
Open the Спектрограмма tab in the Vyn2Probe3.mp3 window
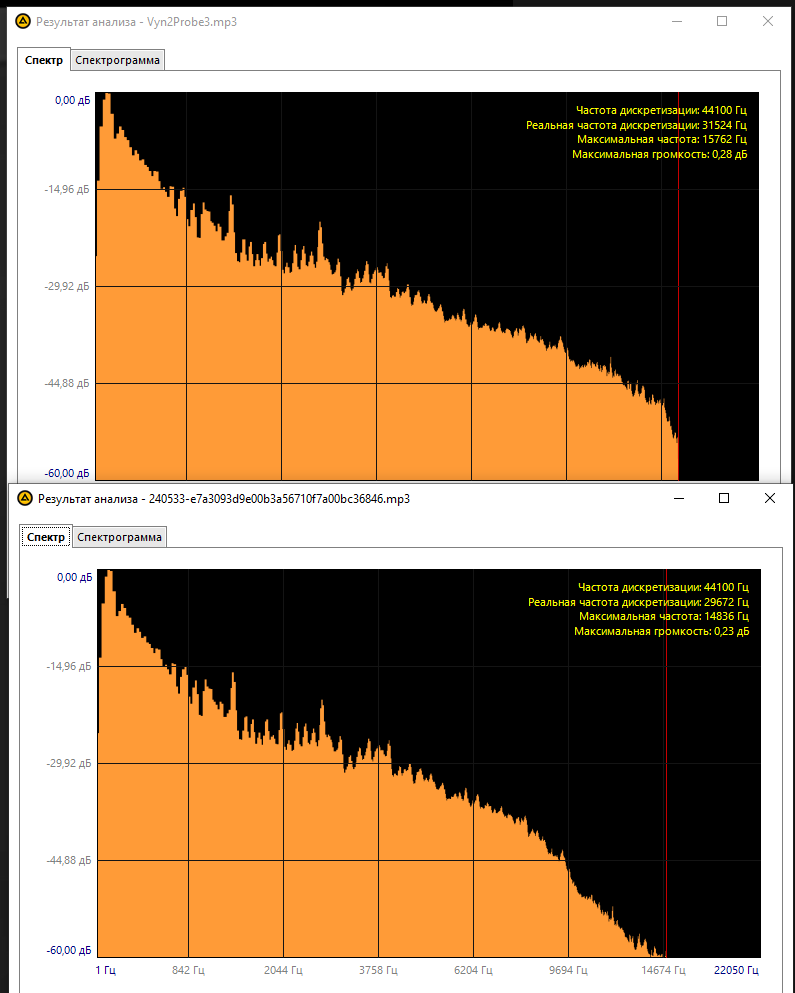(x=117, y=60)
